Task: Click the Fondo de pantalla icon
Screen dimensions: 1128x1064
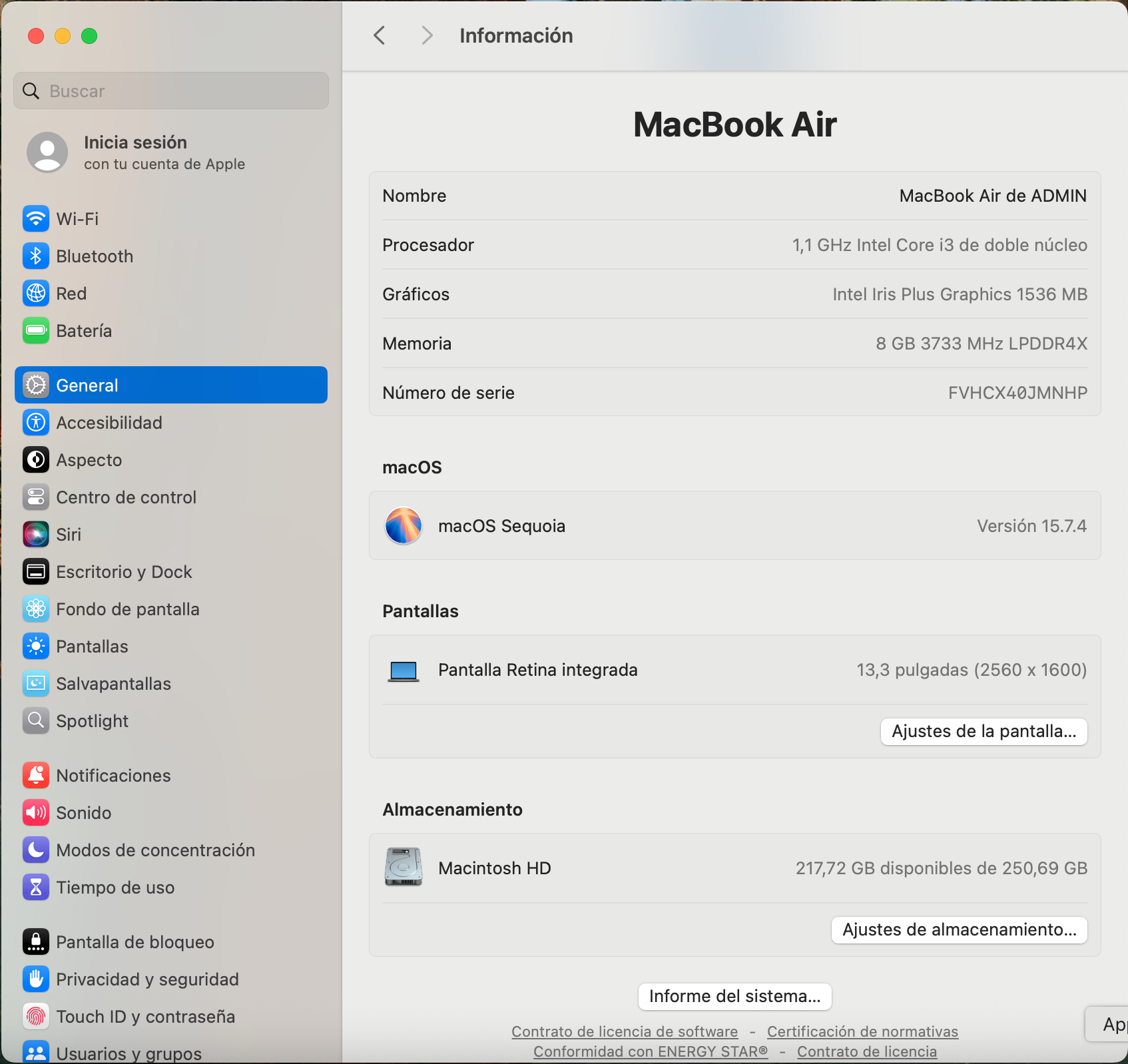Action: coord(36,609)
